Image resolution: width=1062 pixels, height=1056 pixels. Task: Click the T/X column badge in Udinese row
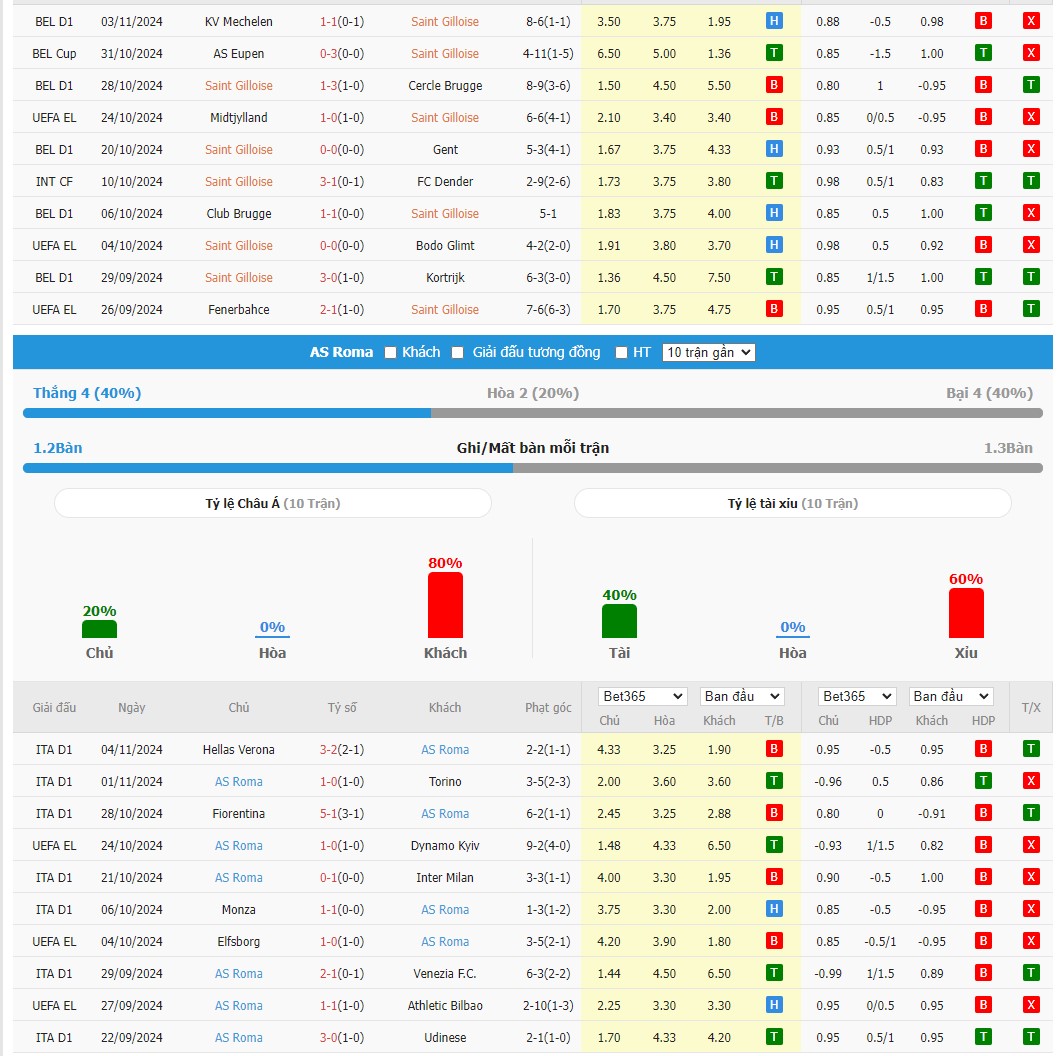(1031, 1037)
